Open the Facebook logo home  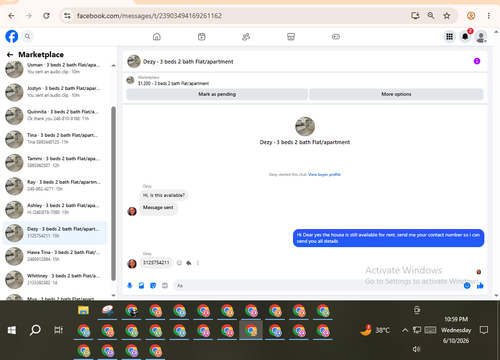pyautogui.click(x=12, y=36)
